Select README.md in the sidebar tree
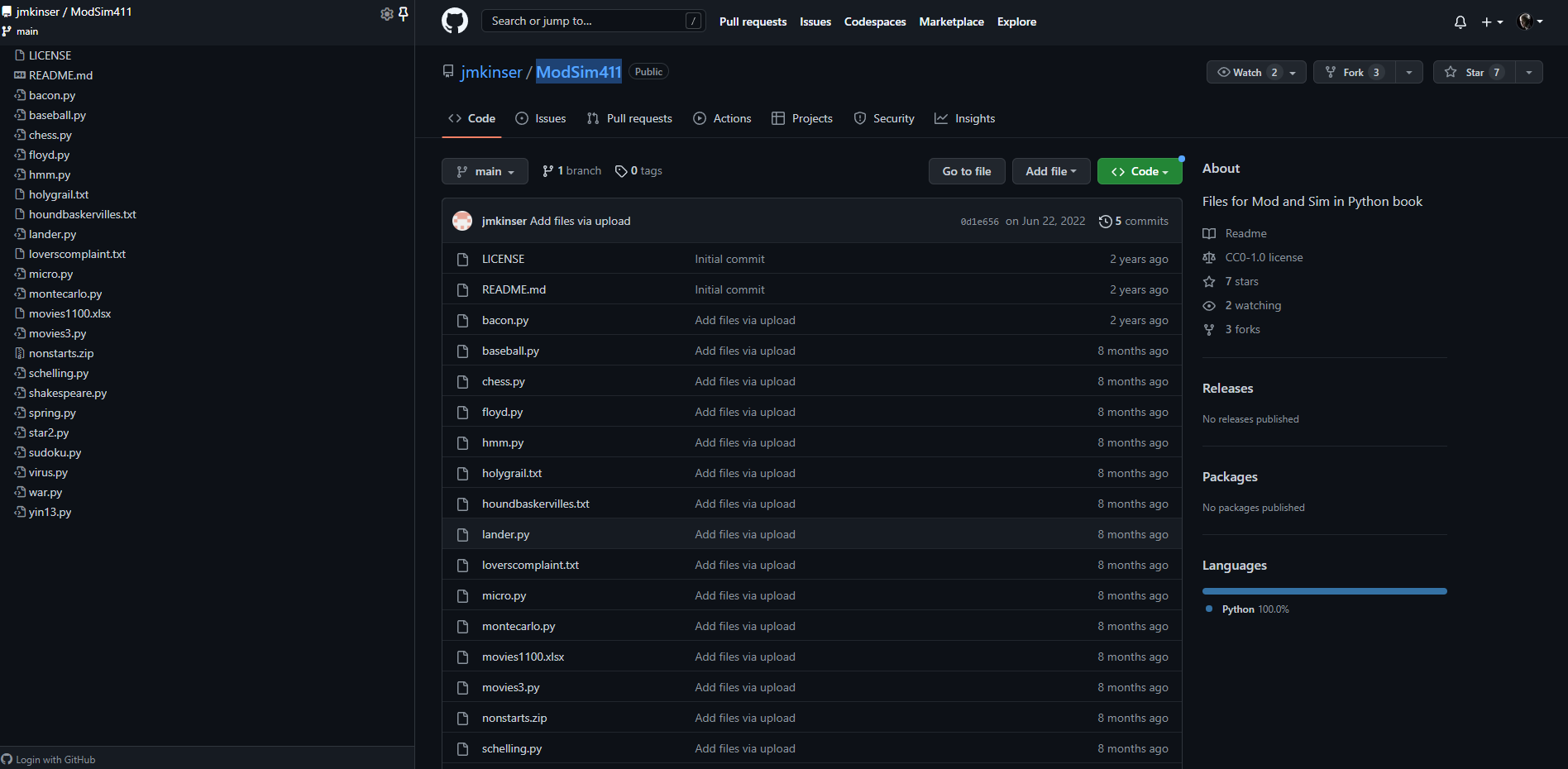The width and height of the screenshot is (1568, 769). click(x=60, y=75)
